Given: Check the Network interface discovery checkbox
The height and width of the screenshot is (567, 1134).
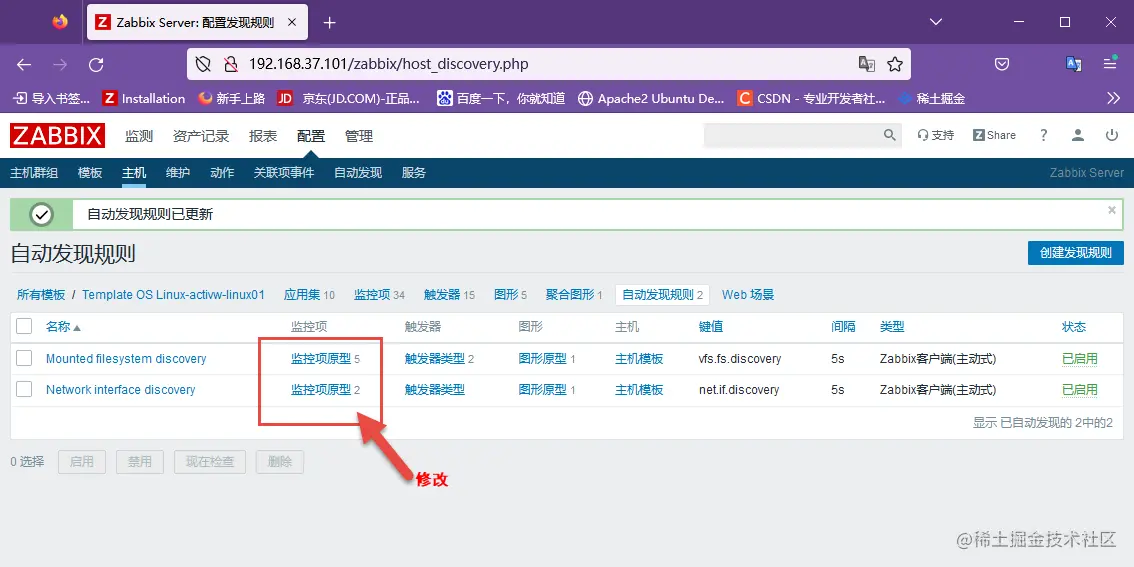Looking at the screenshot, I should pos(24,389).
